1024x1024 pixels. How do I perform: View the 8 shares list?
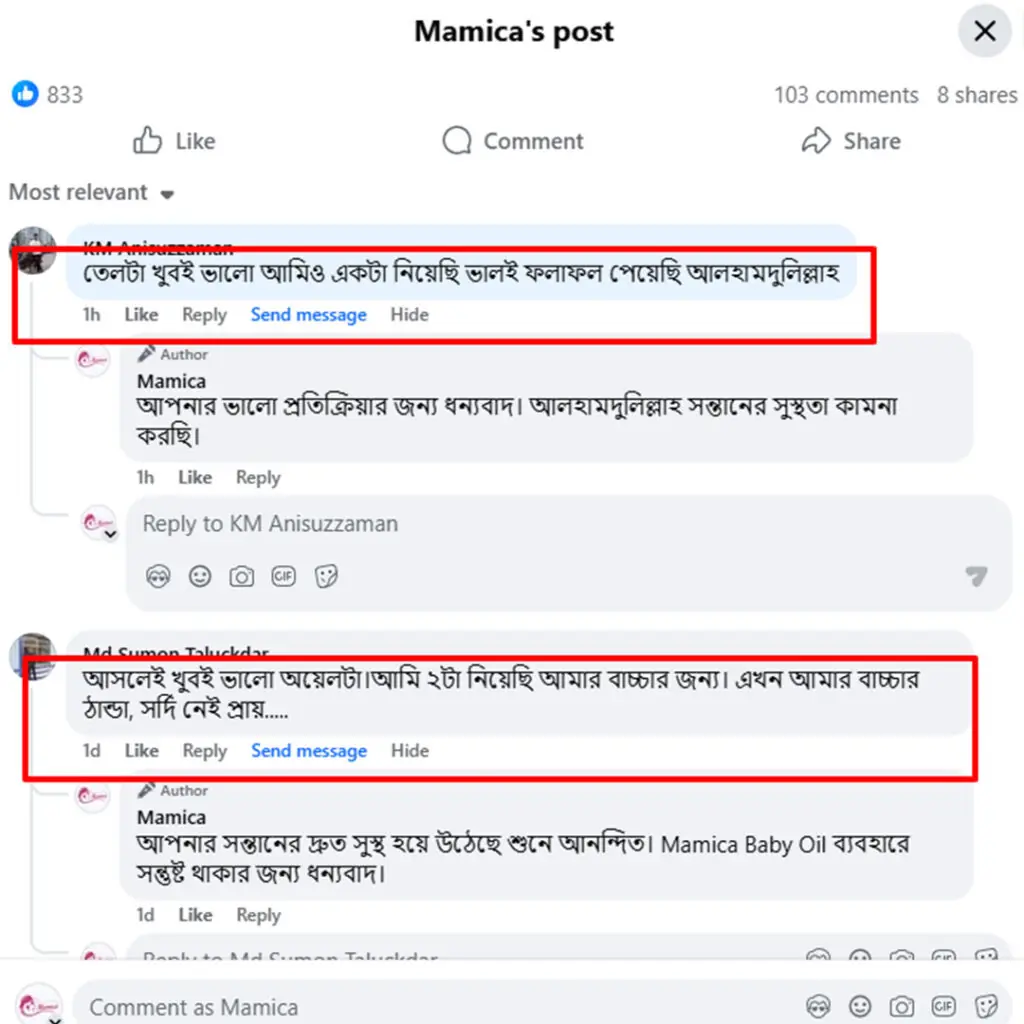pyautogui.click(x=976, y=95)
